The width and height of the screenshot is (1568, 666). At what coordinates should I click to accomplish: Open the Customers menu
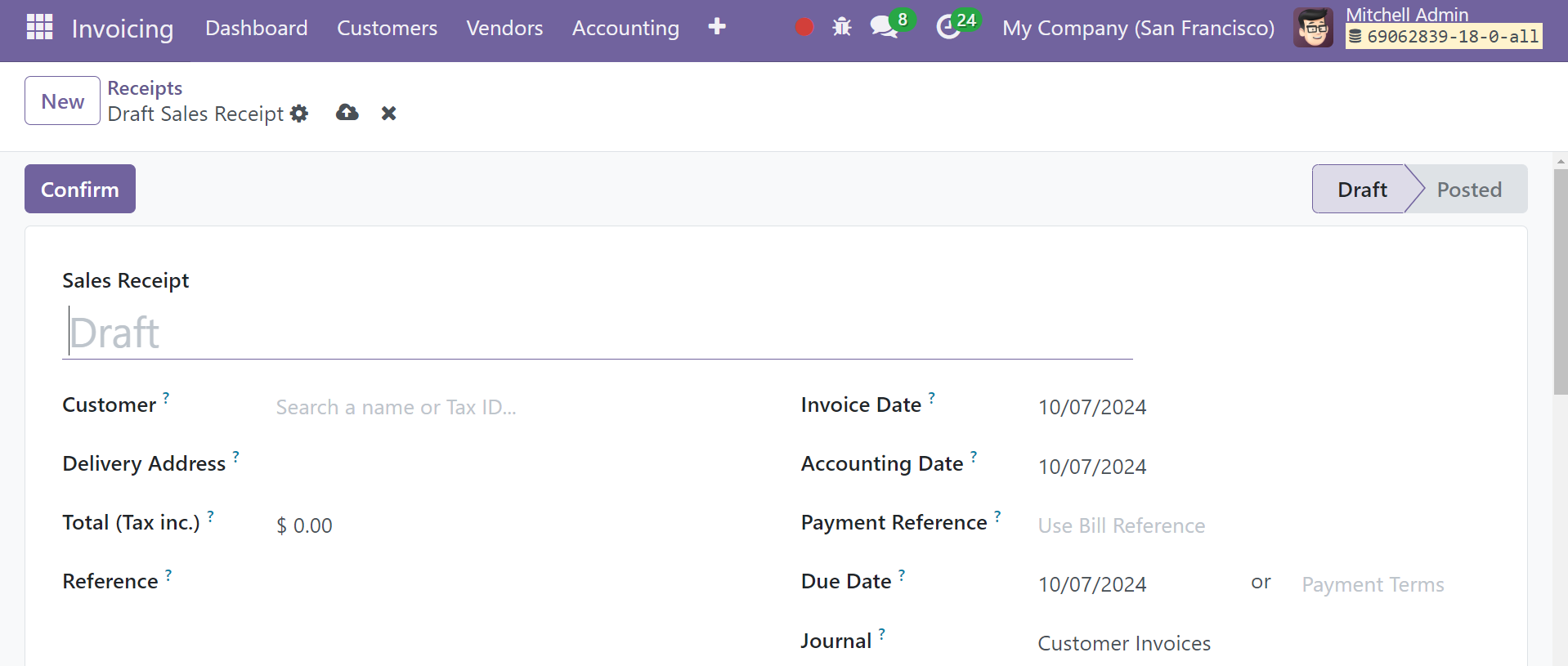pos(388,28)
